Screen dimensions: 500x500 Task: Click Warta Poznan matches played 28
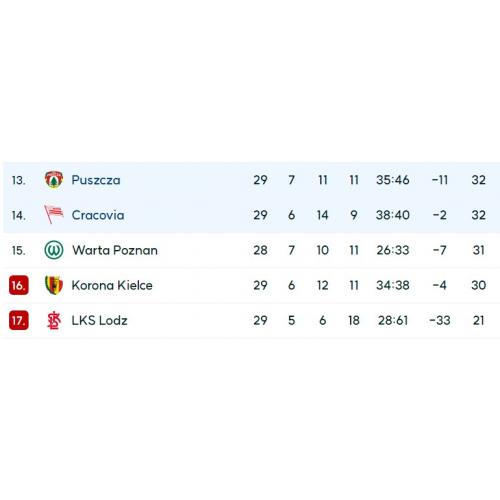(260, 250)
